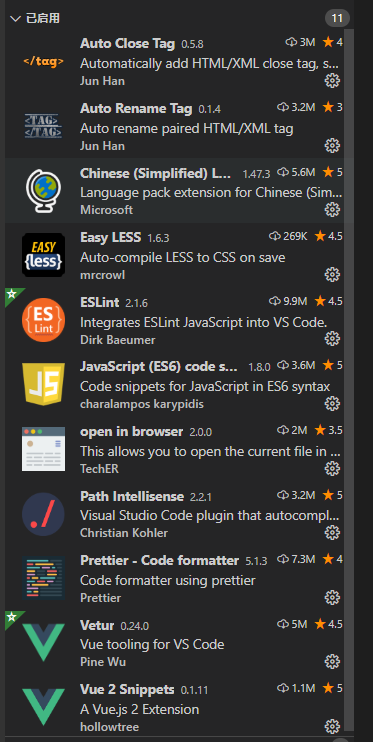Click the enabled count badge 11
This screenshot has height=742, width=373.
[x=337, y=18]
